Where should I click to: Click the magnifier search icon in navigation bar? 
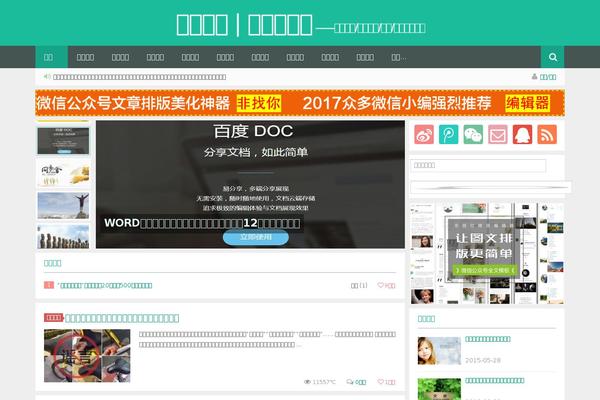click(x=553, y=57)
